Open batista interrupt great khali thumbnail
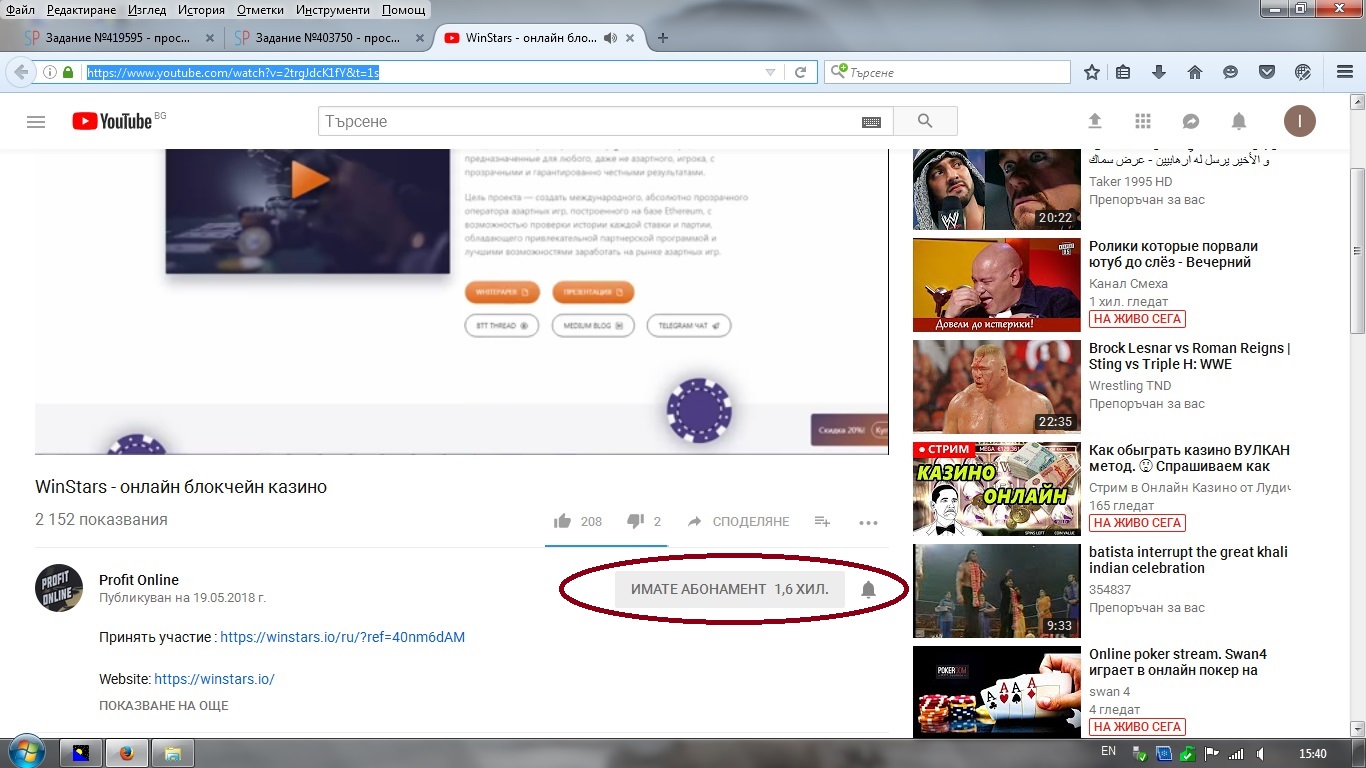 point(997,590)
